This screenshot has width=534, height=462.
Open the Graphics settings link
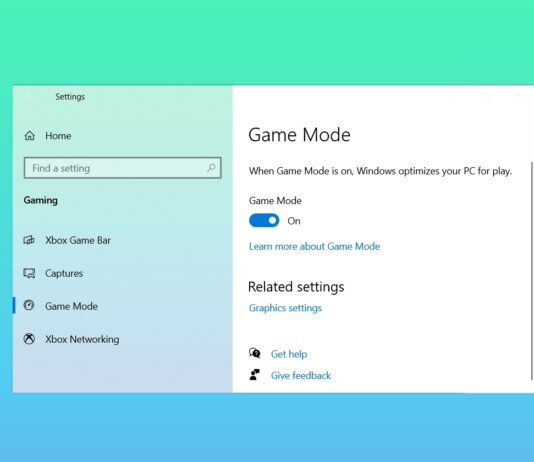pyautogui.click(x=285, y=308)
